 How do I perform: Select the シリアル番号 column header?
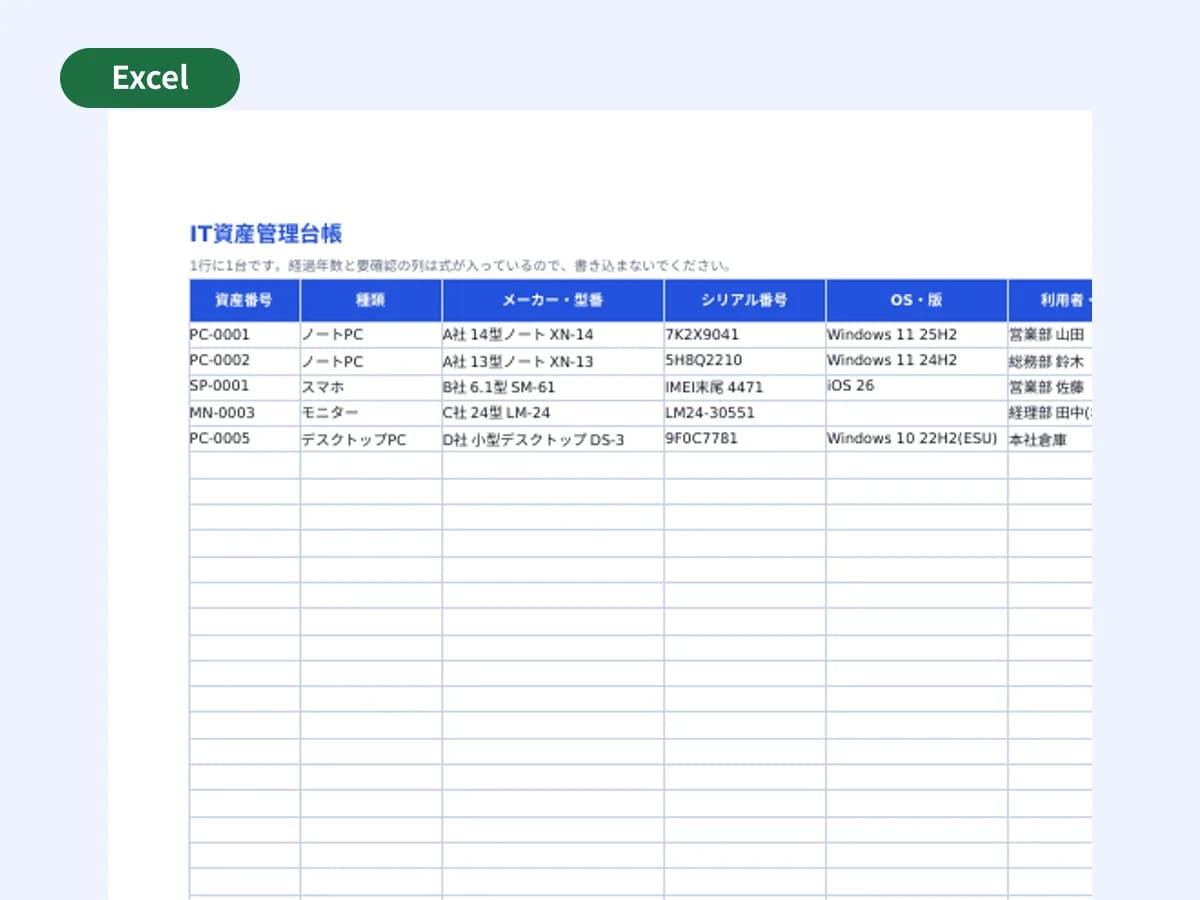click(745, 300)
